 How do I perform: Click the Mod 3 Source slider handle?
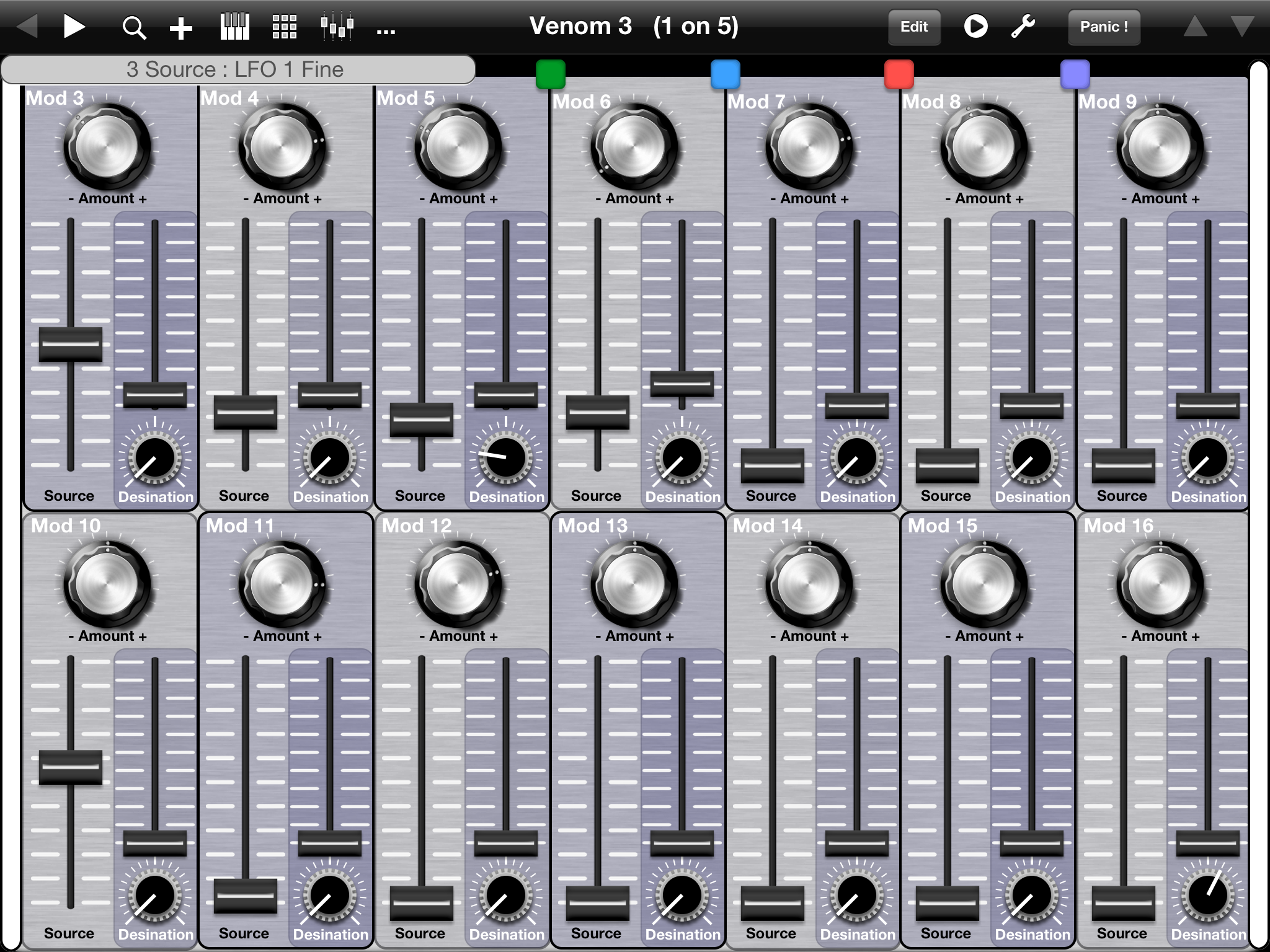pos(71,344)
